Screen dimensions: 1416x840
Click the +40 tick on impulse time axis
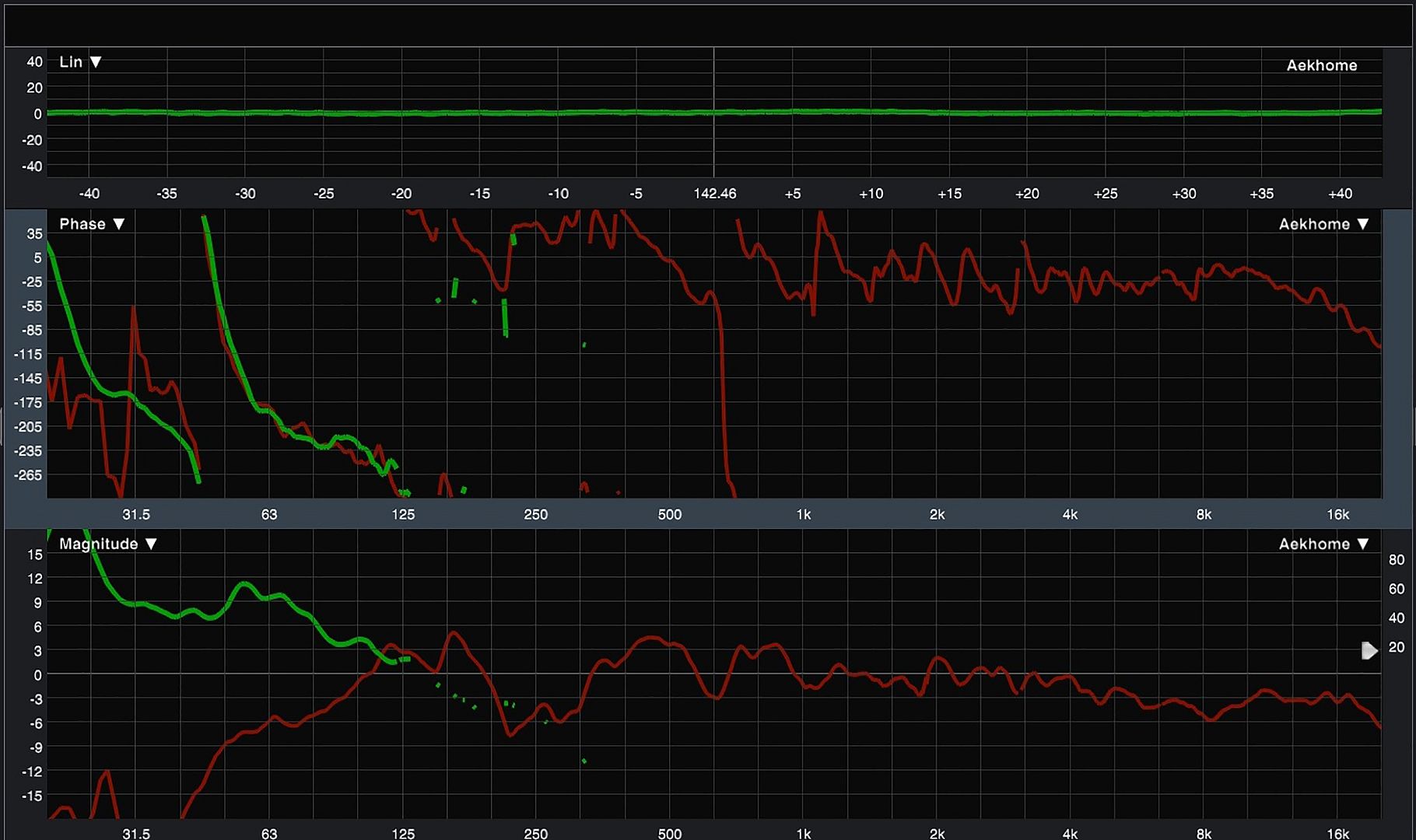point(1340,194)
